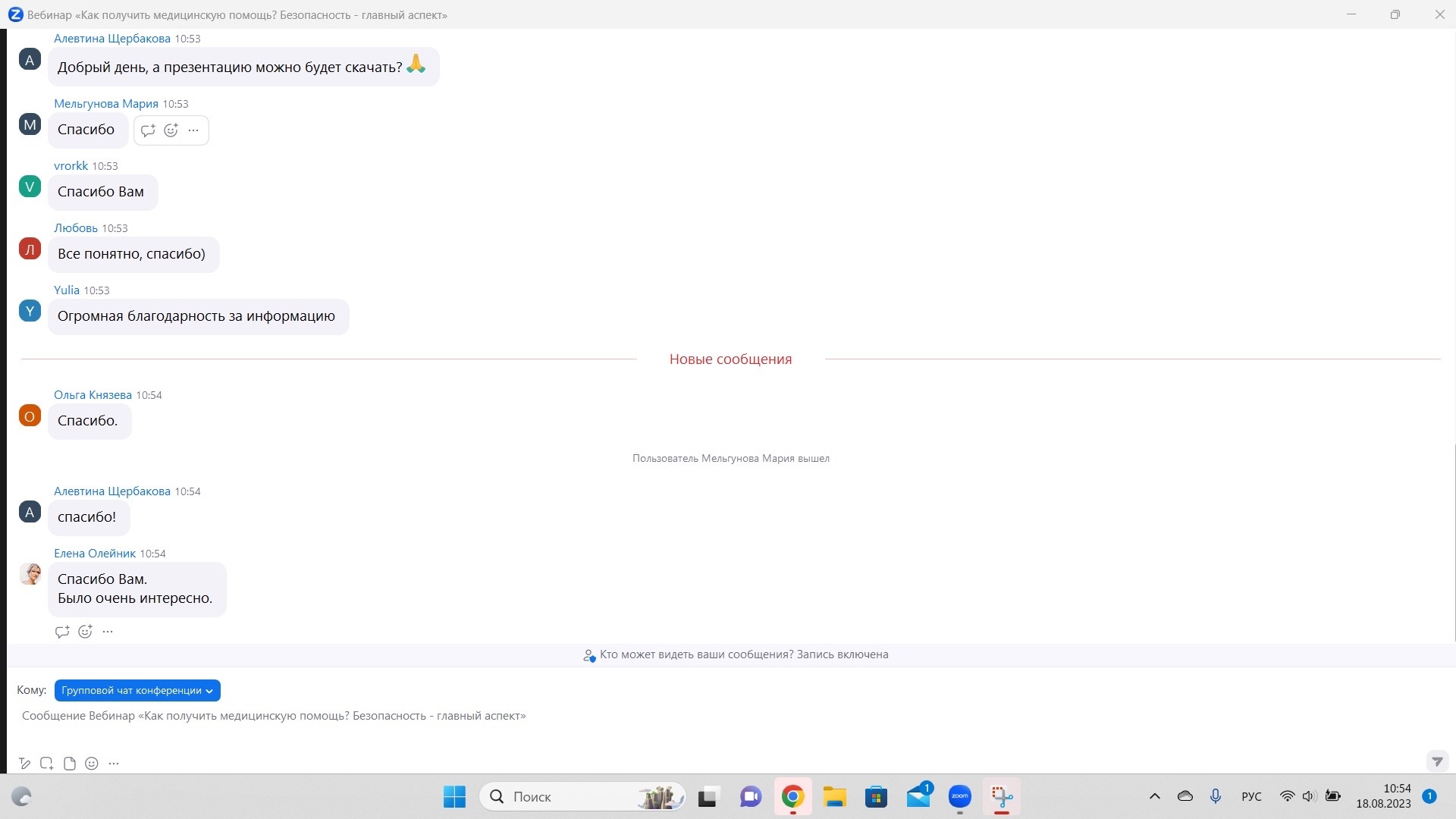Click the battery icon in system tray
1456x819 pixels.
pyautogui.click(x=1333, y=796)
